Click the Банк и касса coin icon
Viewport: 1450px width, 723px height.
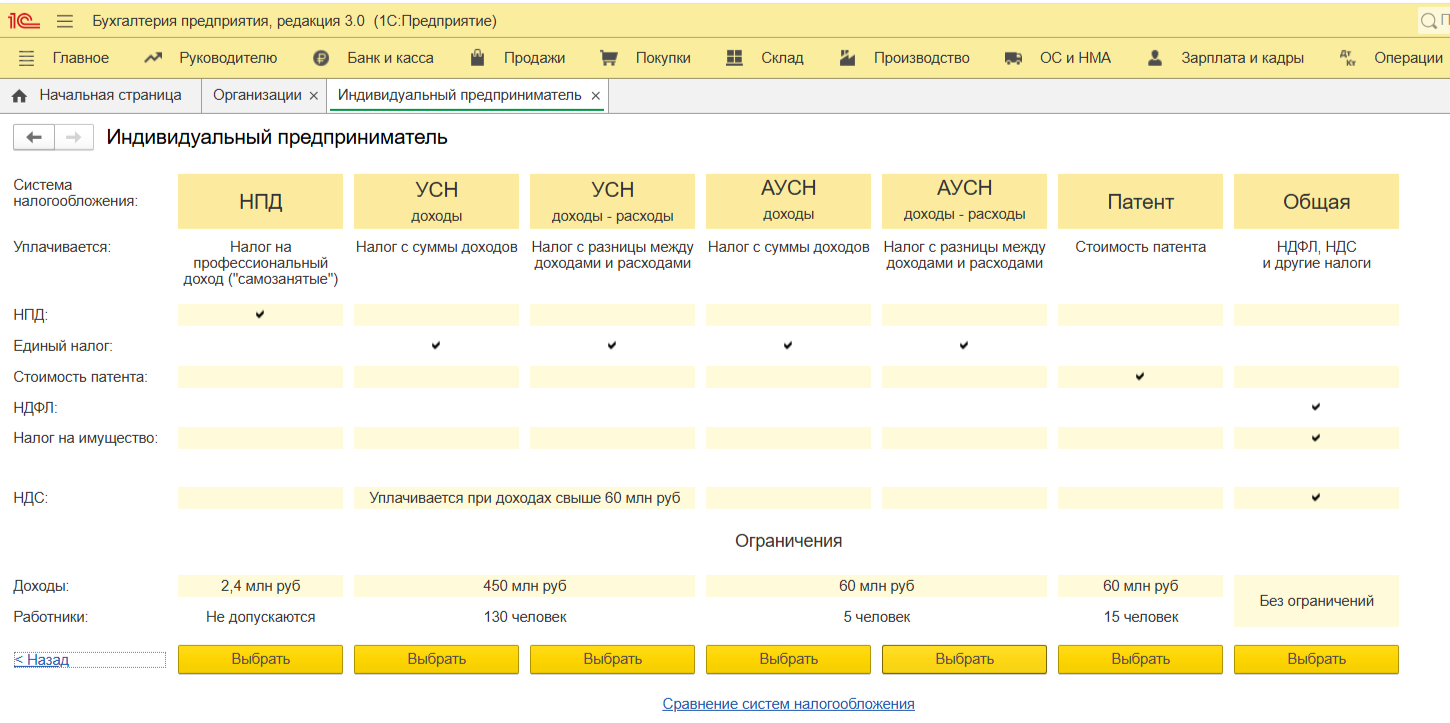click(x=321, y=58)
